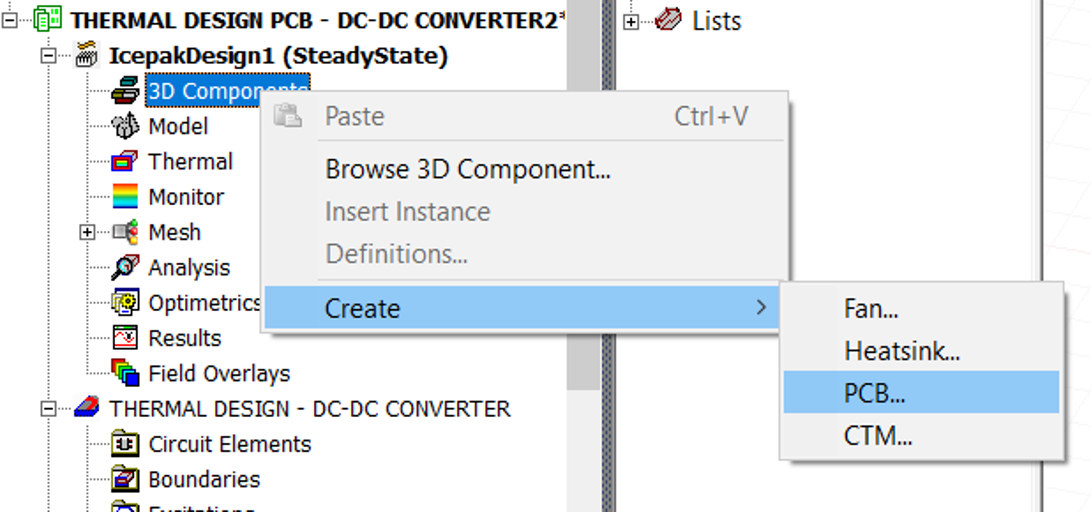The height and width of the screenshot is (512, 1092).
Task: Choose Fan... in the Create submenu
Action: coord(871,308)
